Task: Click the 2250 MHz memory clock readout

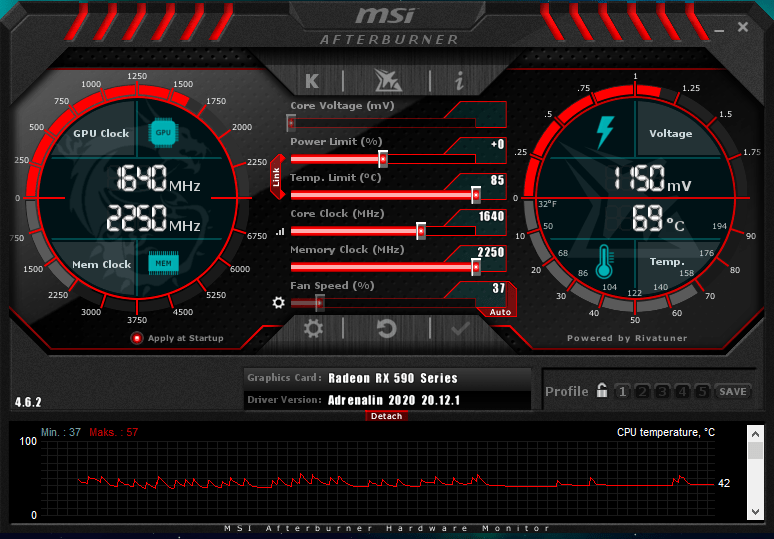Action: click(153, 219)
